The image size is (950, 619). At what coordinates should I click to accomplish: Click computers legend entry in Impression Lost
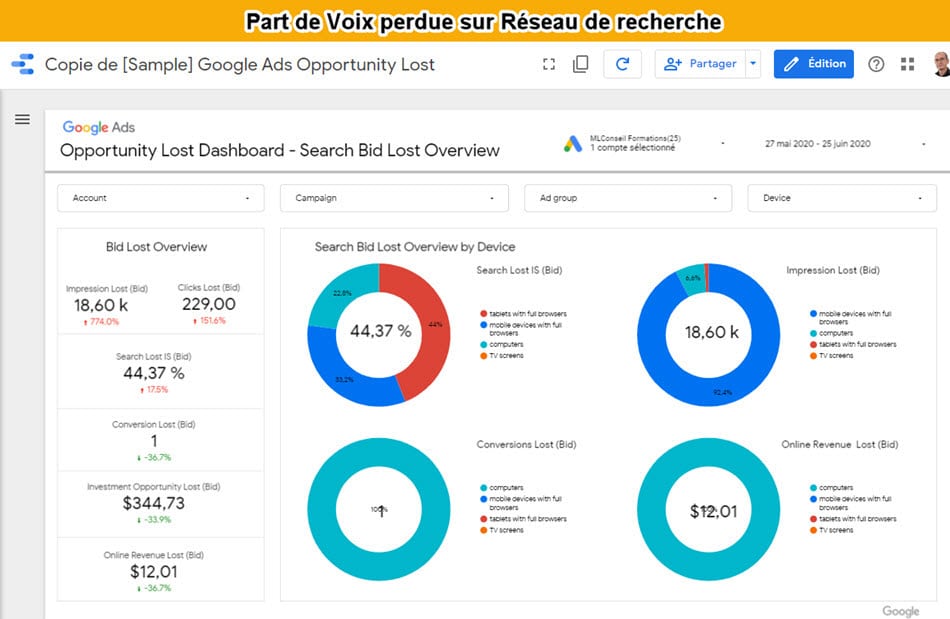click(832, 333)
